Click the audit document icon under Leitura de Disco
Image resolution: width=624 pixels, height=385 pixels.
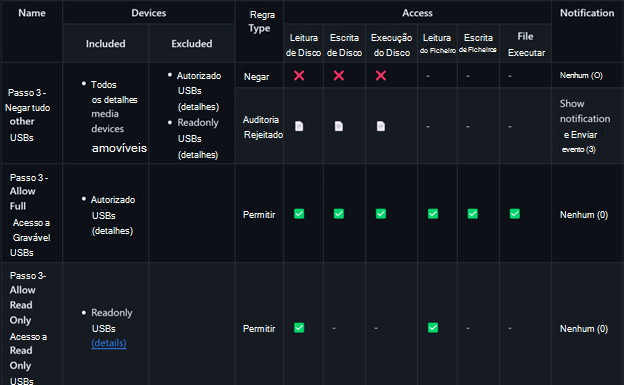[299, 126]
